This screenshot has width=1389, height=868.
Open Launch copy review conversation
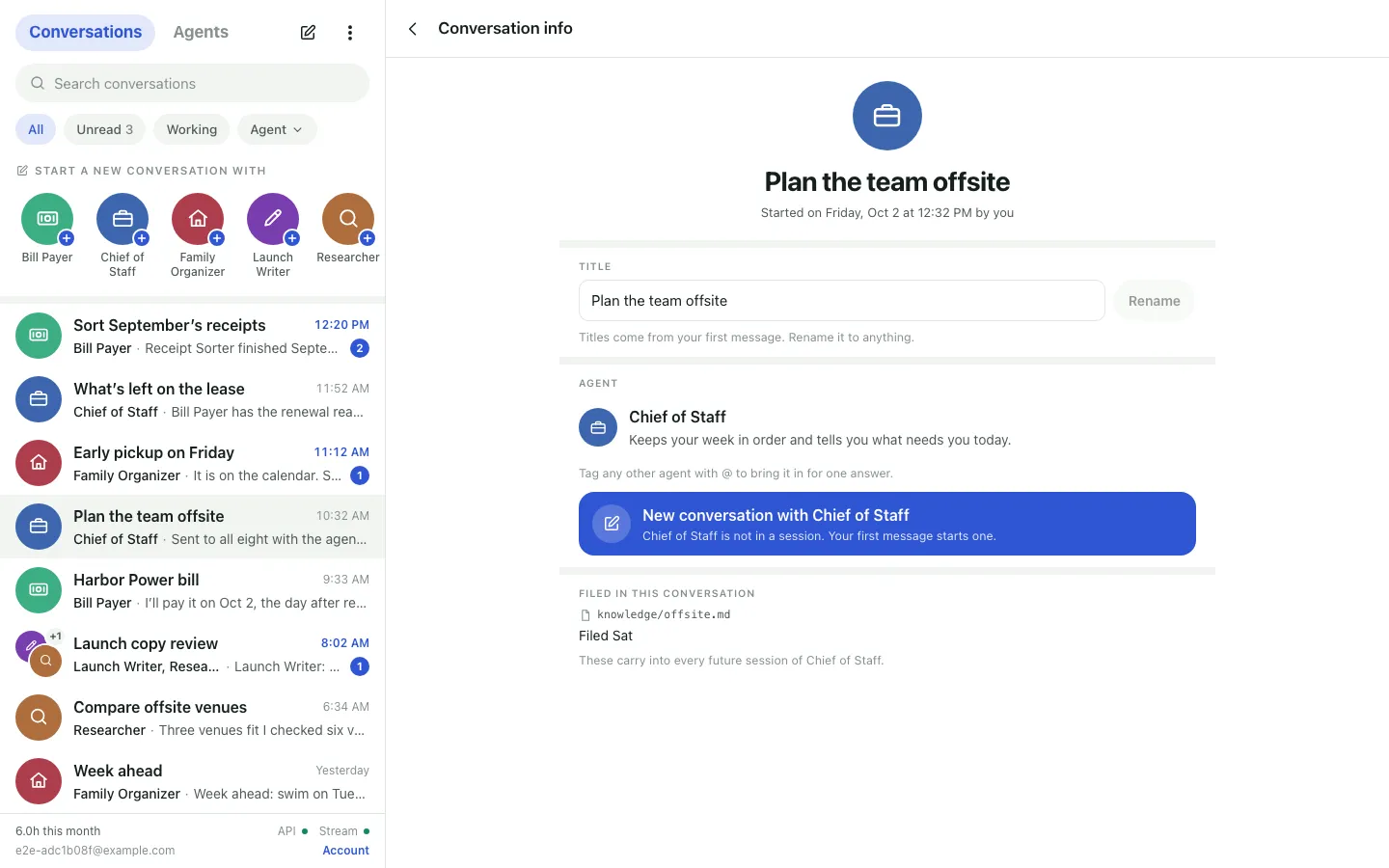(x=193, y=654)
